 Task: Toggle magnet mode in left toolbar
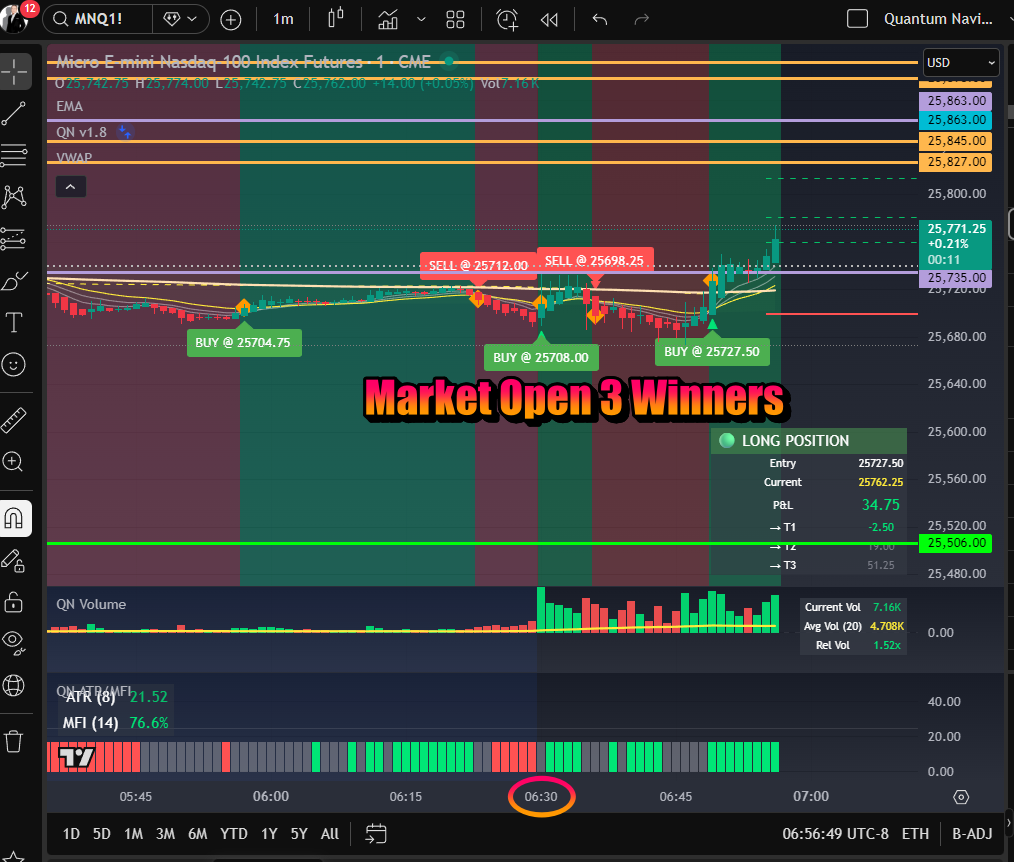(x=15, y=518)
